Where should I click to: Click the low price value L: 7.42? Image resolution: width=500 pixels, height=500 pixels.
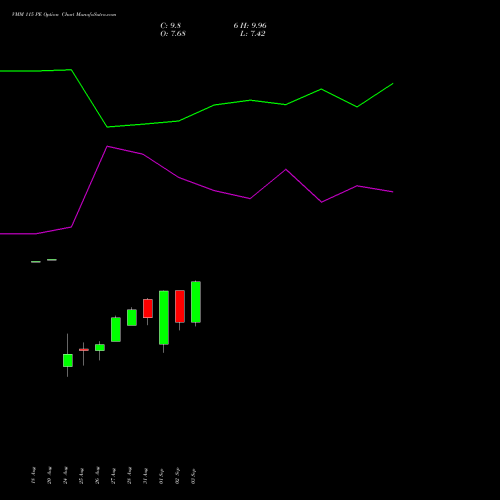[253, 34]
